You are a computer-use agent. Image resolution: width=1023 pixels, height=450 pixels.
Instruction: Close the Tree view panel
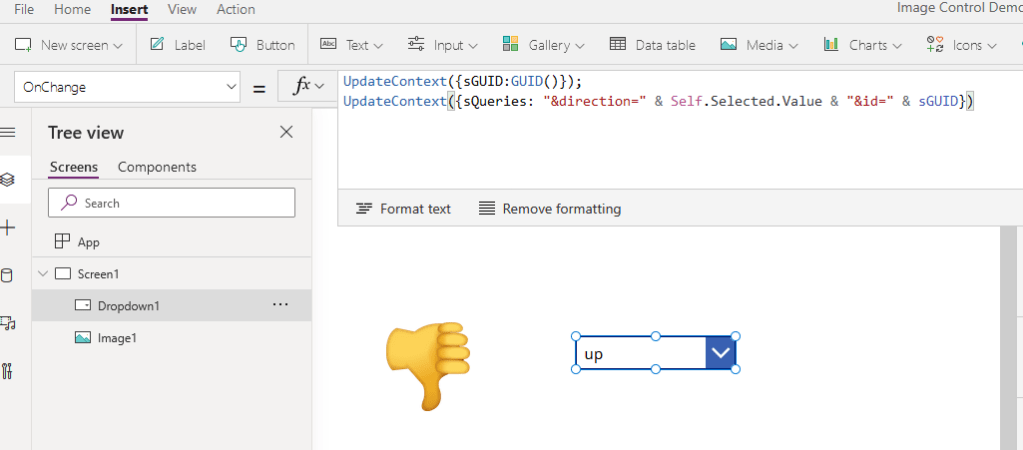286,132
